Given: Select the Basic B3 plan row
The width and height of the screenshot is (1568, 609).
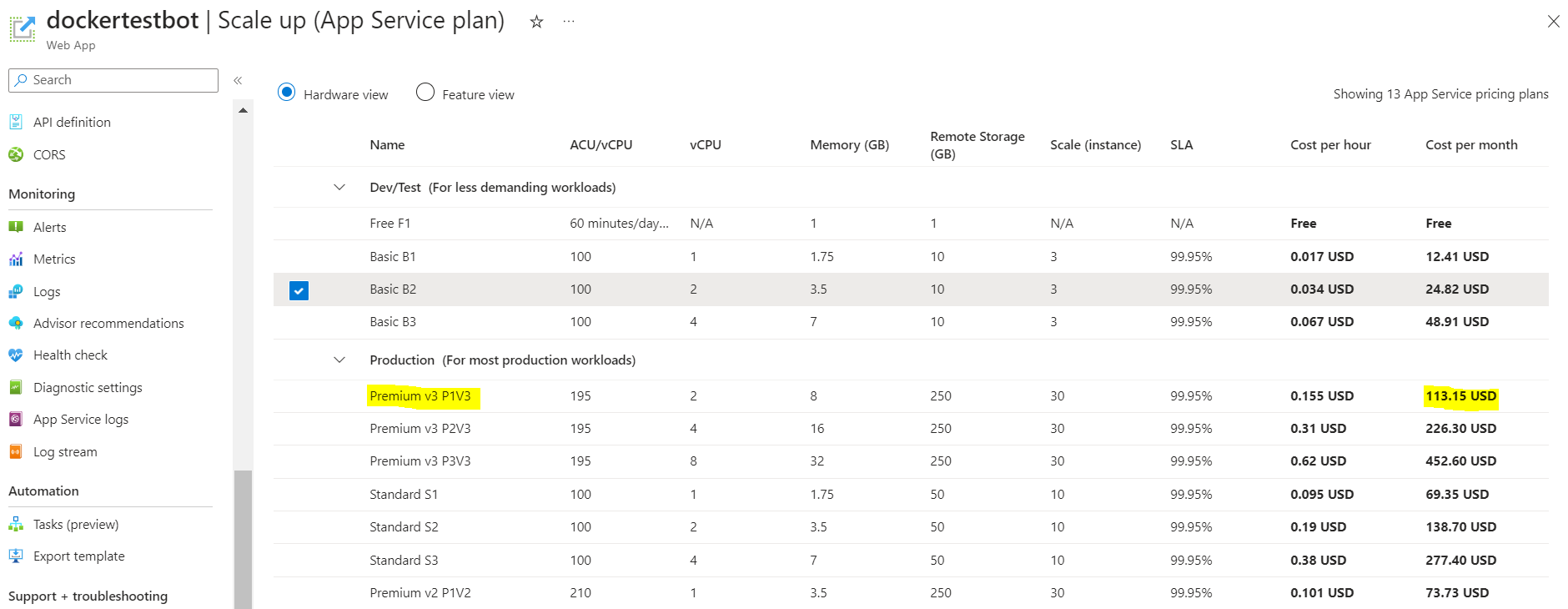Looking at the screenshot, I should tap(911, 322).
